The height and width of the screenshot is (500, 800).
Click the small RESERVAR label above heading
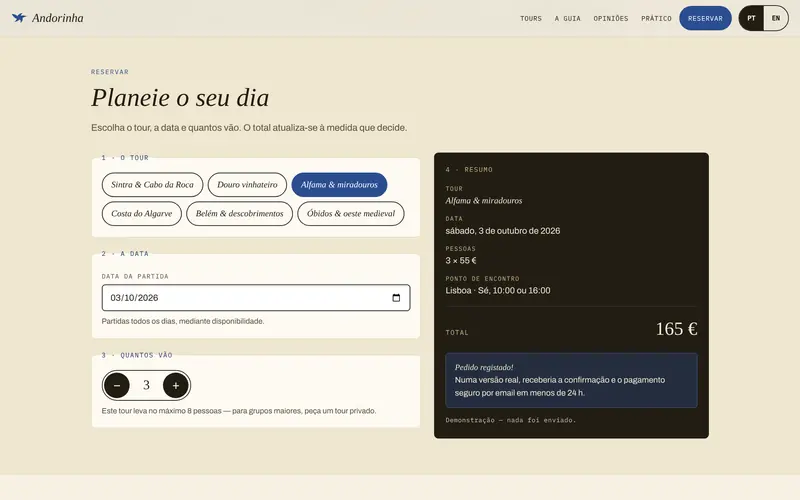pos(110,72)
